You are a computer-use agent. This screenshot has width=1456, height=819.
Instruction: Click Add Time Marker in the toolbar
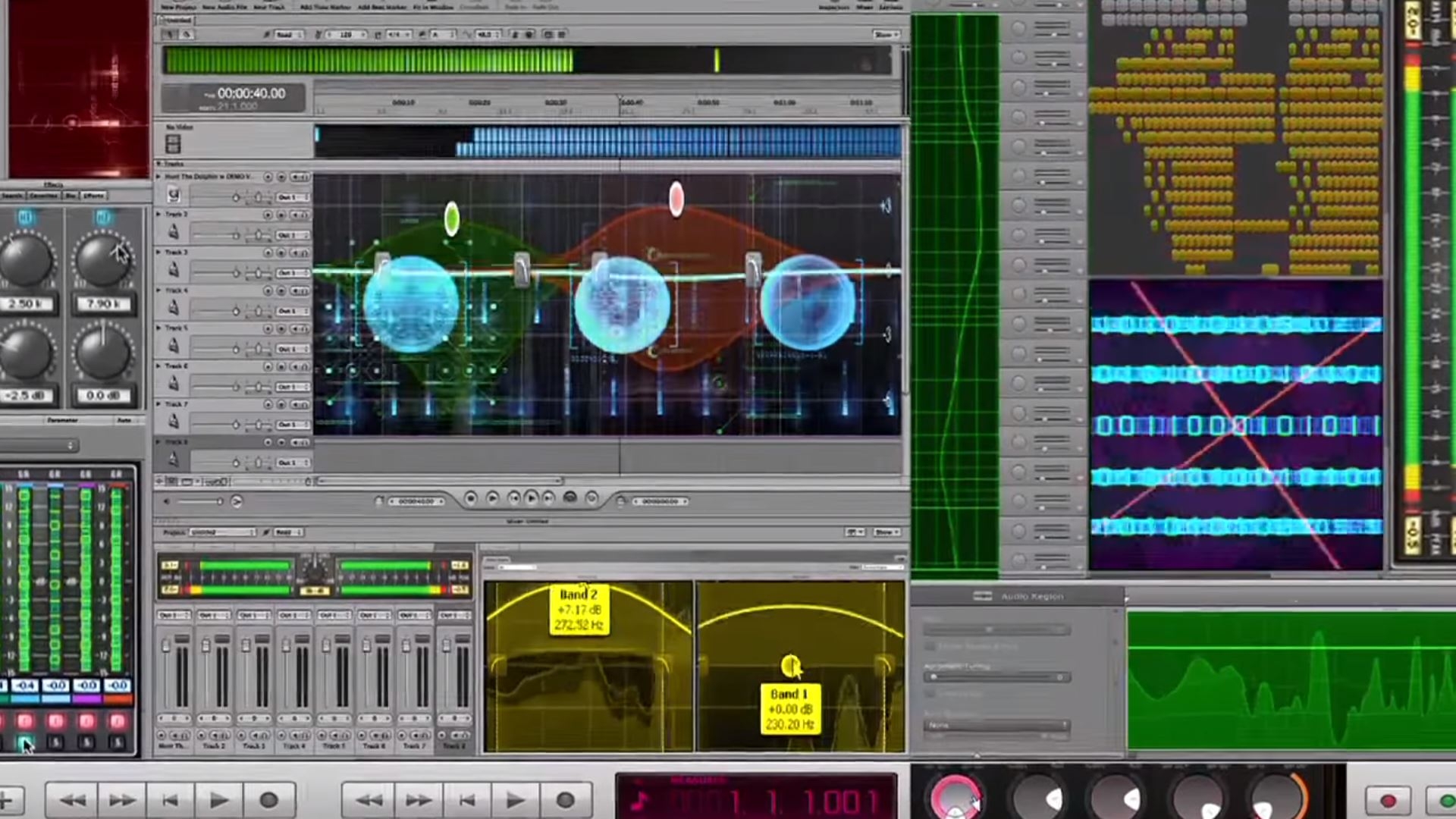coord(325,7)
